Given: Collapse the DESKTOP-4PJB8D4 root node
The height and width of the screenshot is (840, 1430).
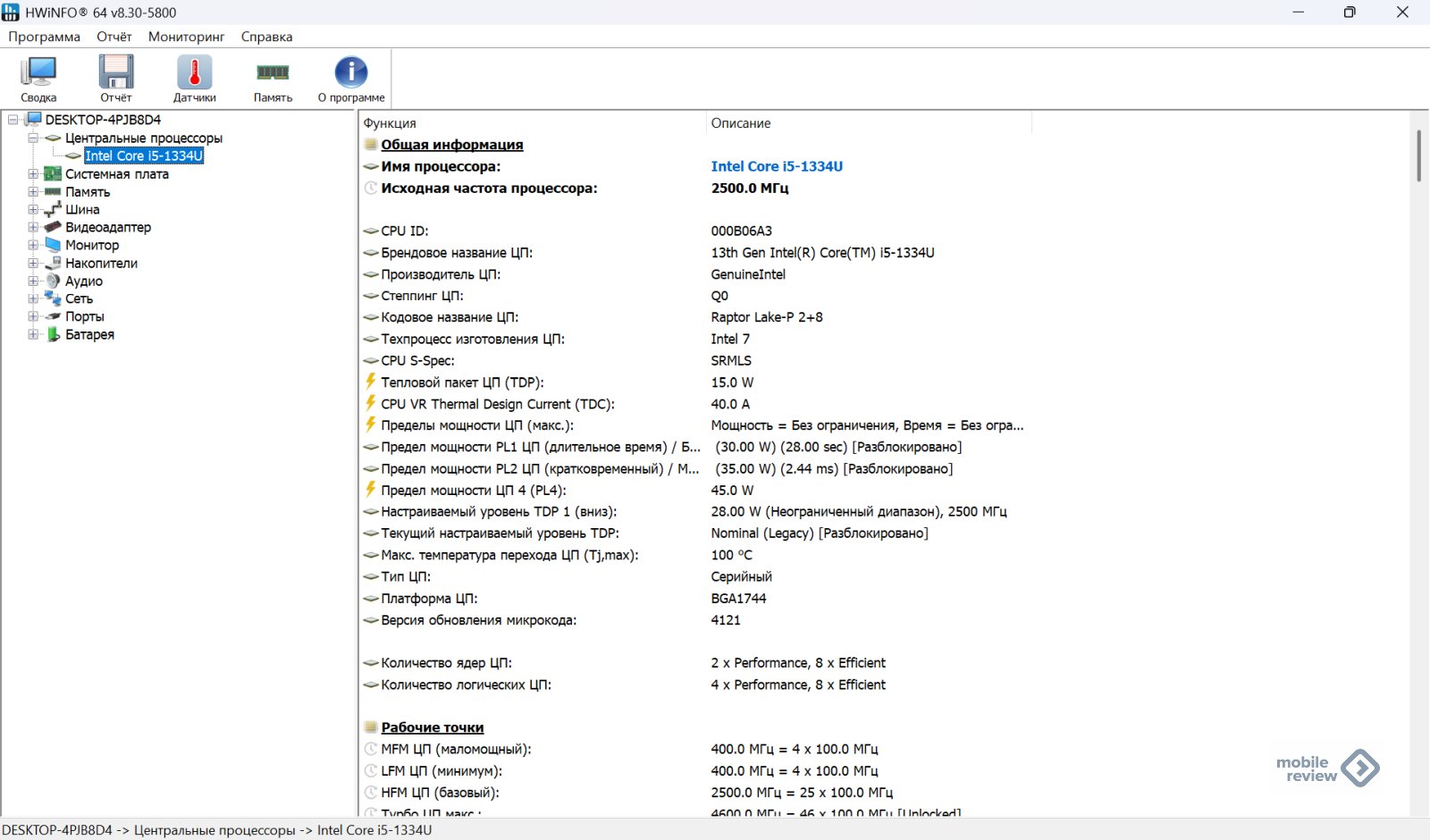Looking at the screenshot, I should point(13,120).
